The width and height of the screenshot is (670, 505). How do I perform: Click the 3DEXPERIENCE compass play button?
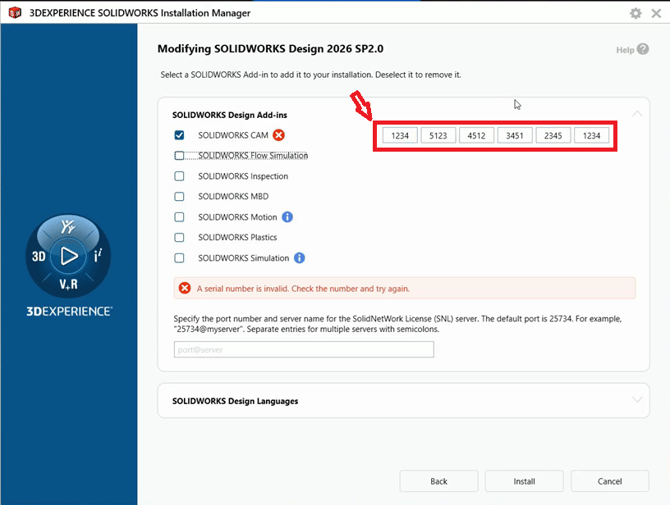pos(68,256)
